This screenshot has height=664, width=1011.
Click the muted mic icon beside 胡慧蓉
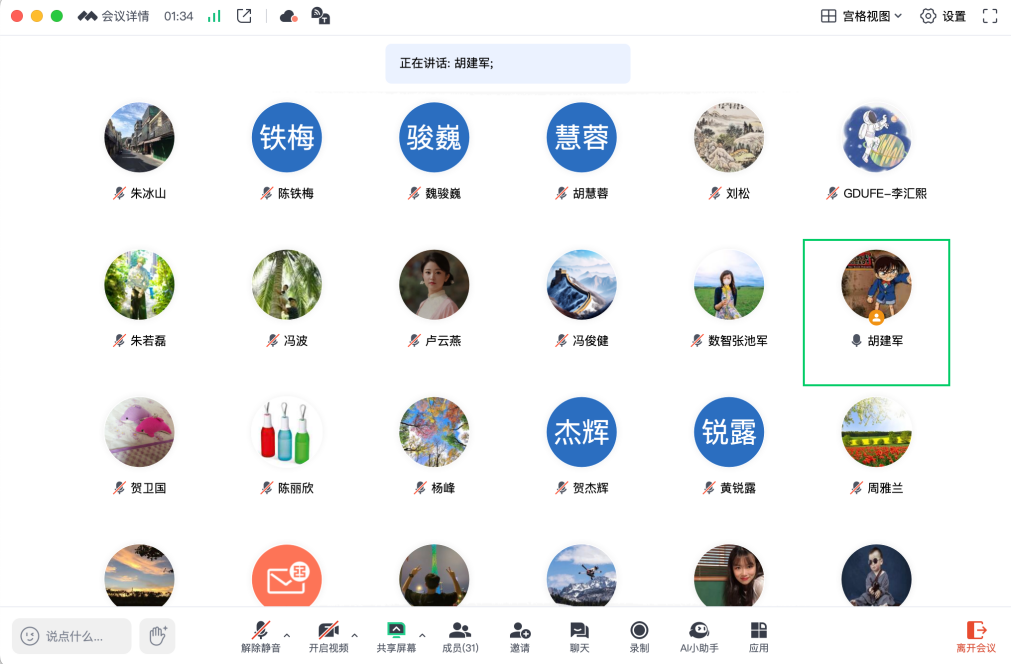click(562, 193)
